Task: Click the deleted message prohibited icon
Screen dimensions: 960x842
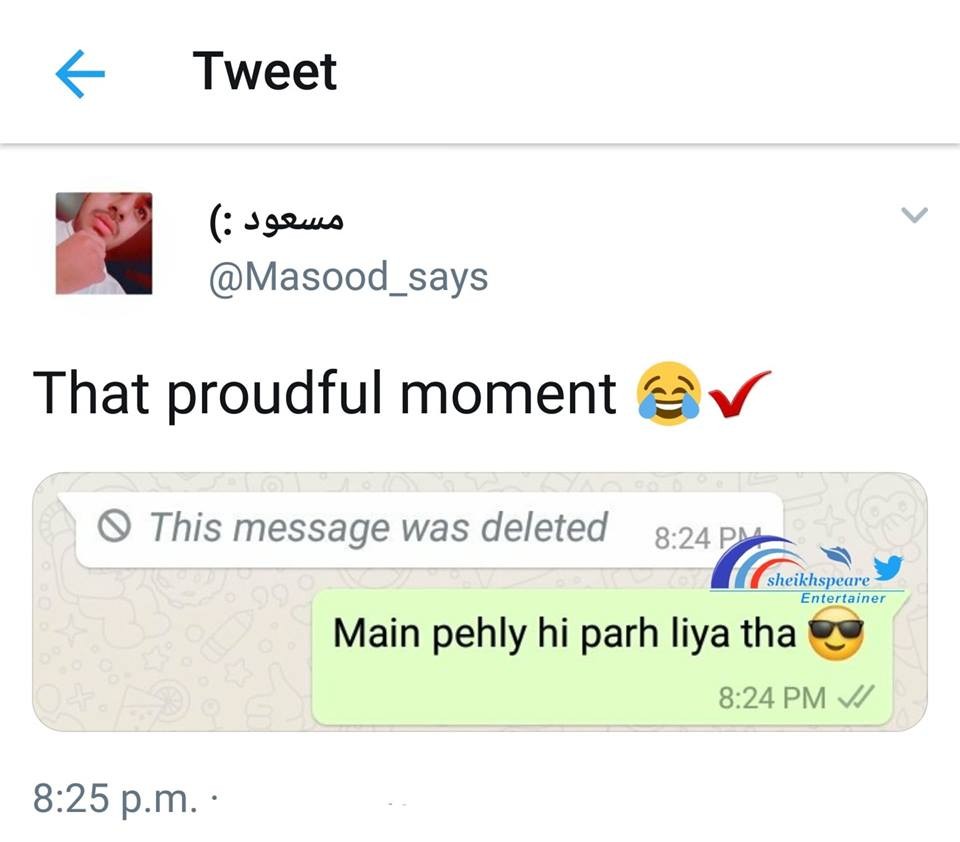Action: [x=114, y=526]
